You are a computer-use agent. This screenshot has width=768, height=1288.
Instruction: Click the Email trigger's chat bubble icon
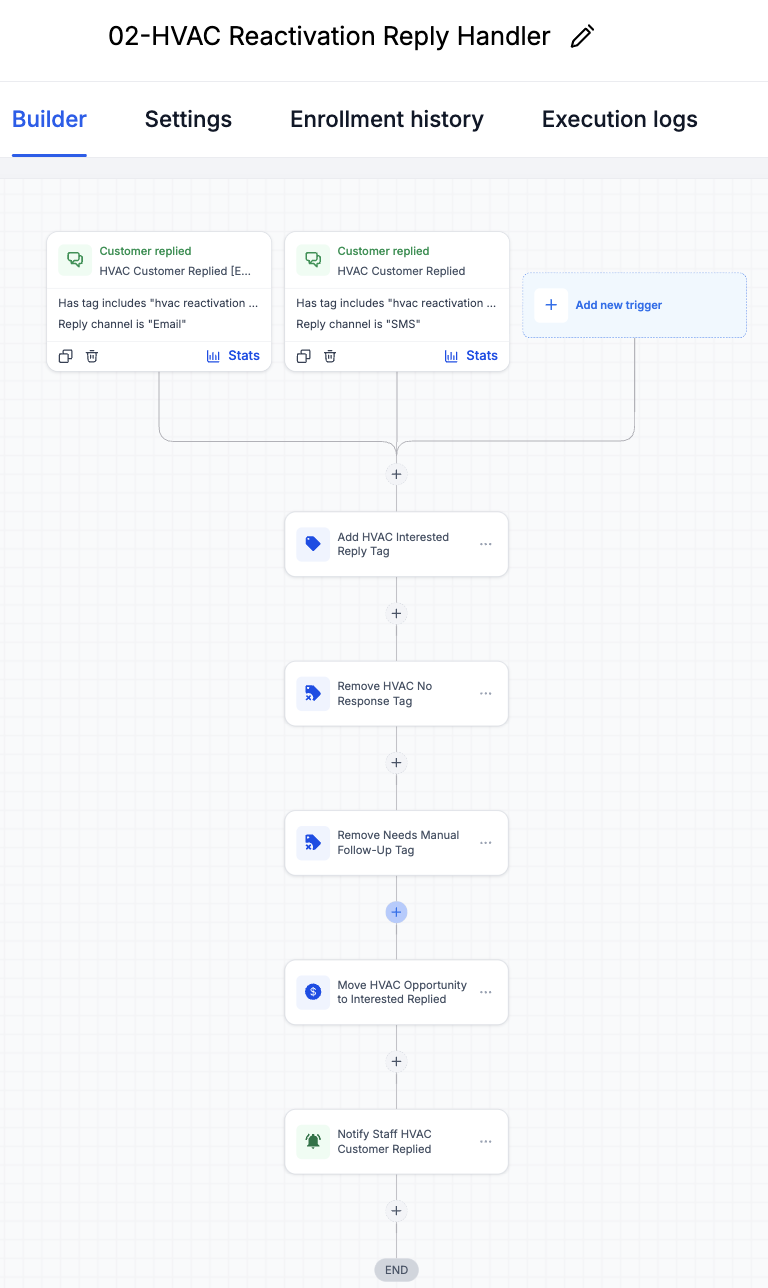click(75, 260)
